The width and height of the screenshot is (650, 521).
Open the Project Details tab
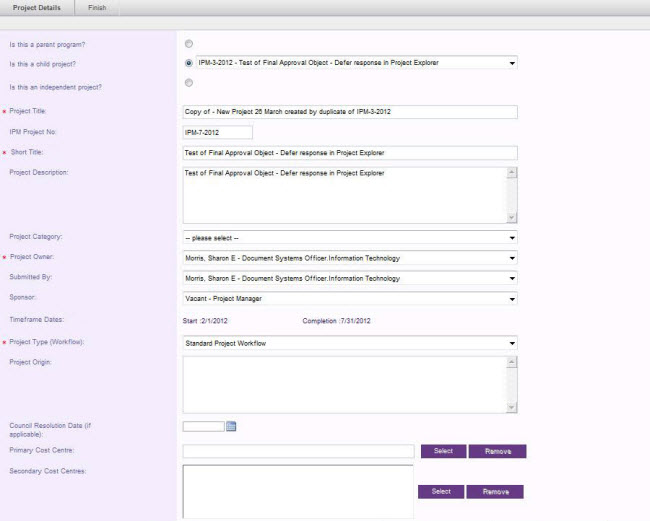coord(36,7)
